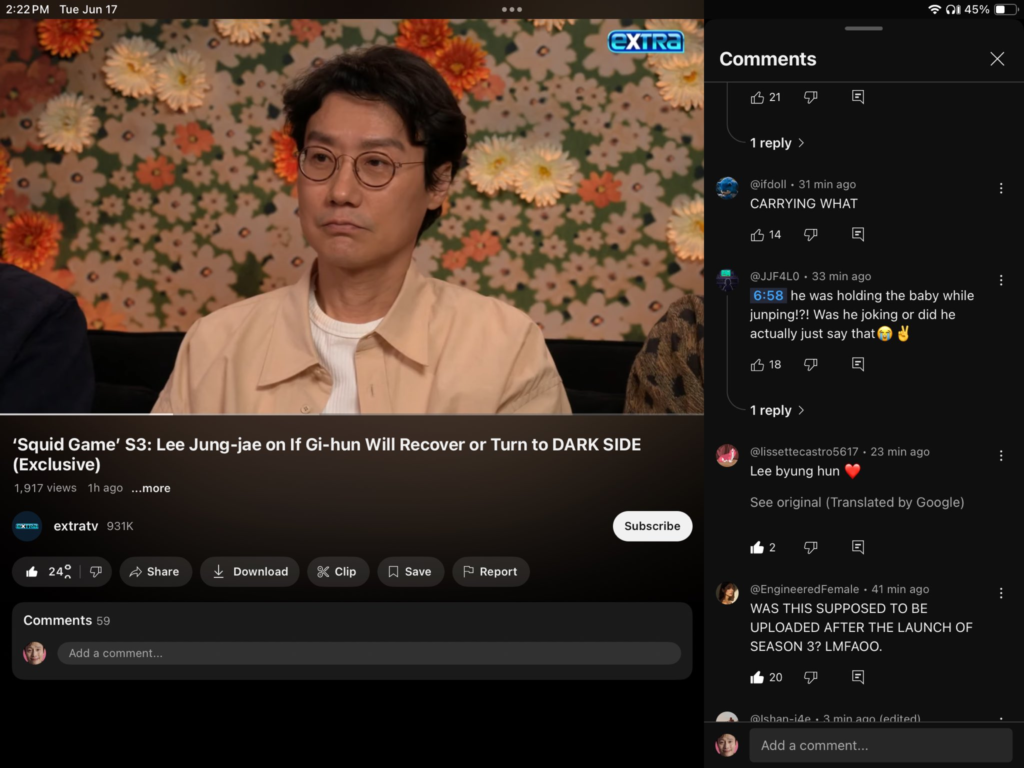The width and height of the screenshot is (1024, 768).
Task: Subscribe to extratv channel
Action: 652,526
